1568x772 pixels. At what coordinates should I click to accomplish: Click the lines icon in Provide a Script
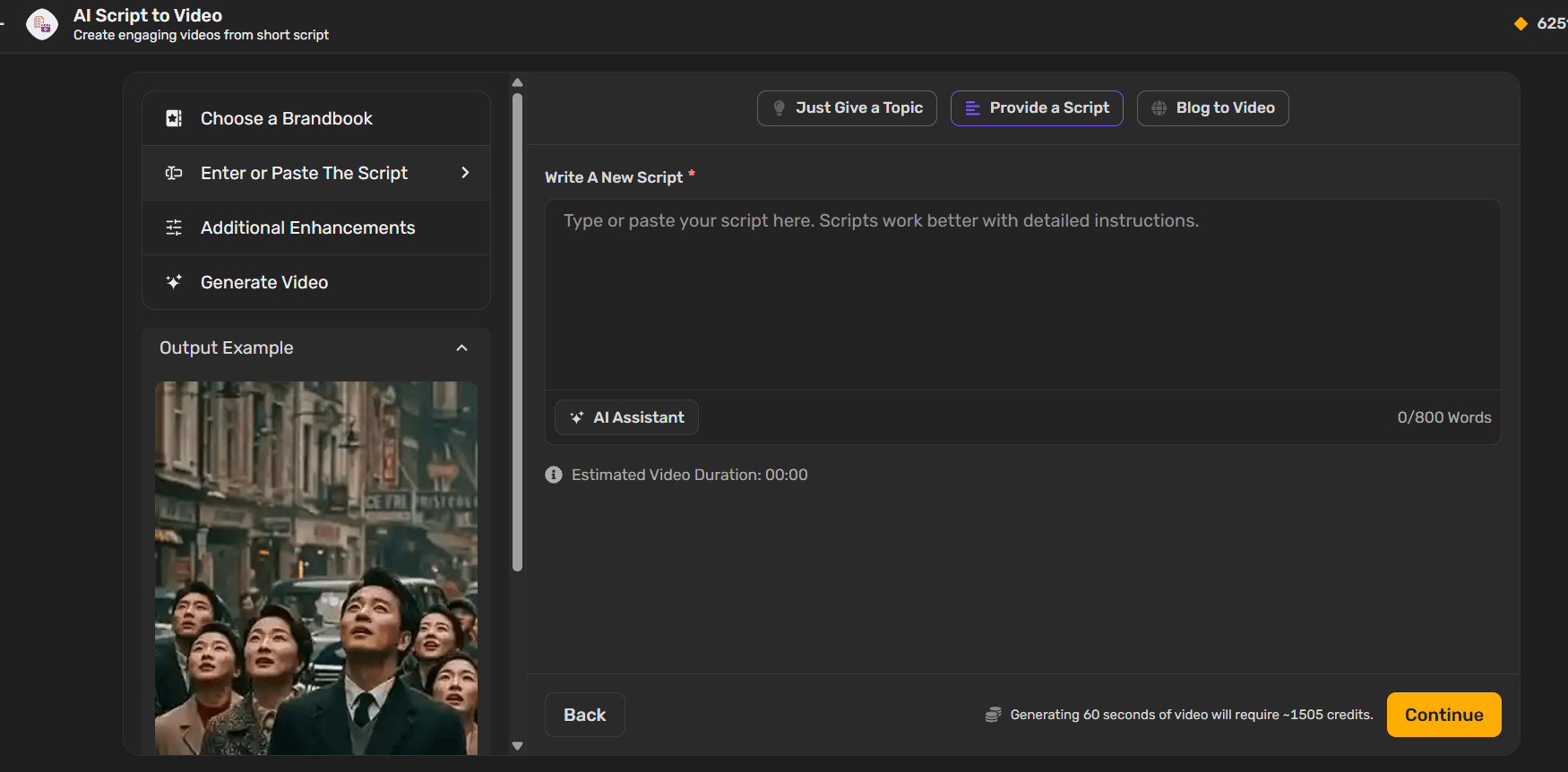[972, 108]
